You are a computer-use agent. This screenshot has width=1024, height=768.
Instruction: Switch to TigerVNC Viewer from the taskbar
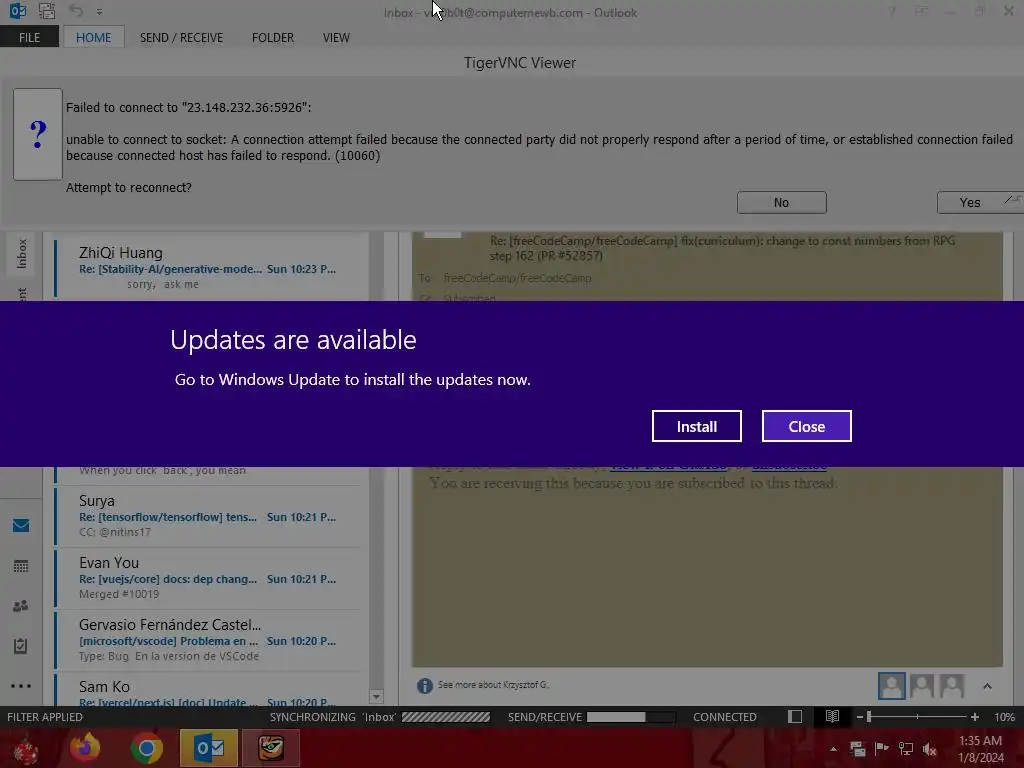point(271,748)
